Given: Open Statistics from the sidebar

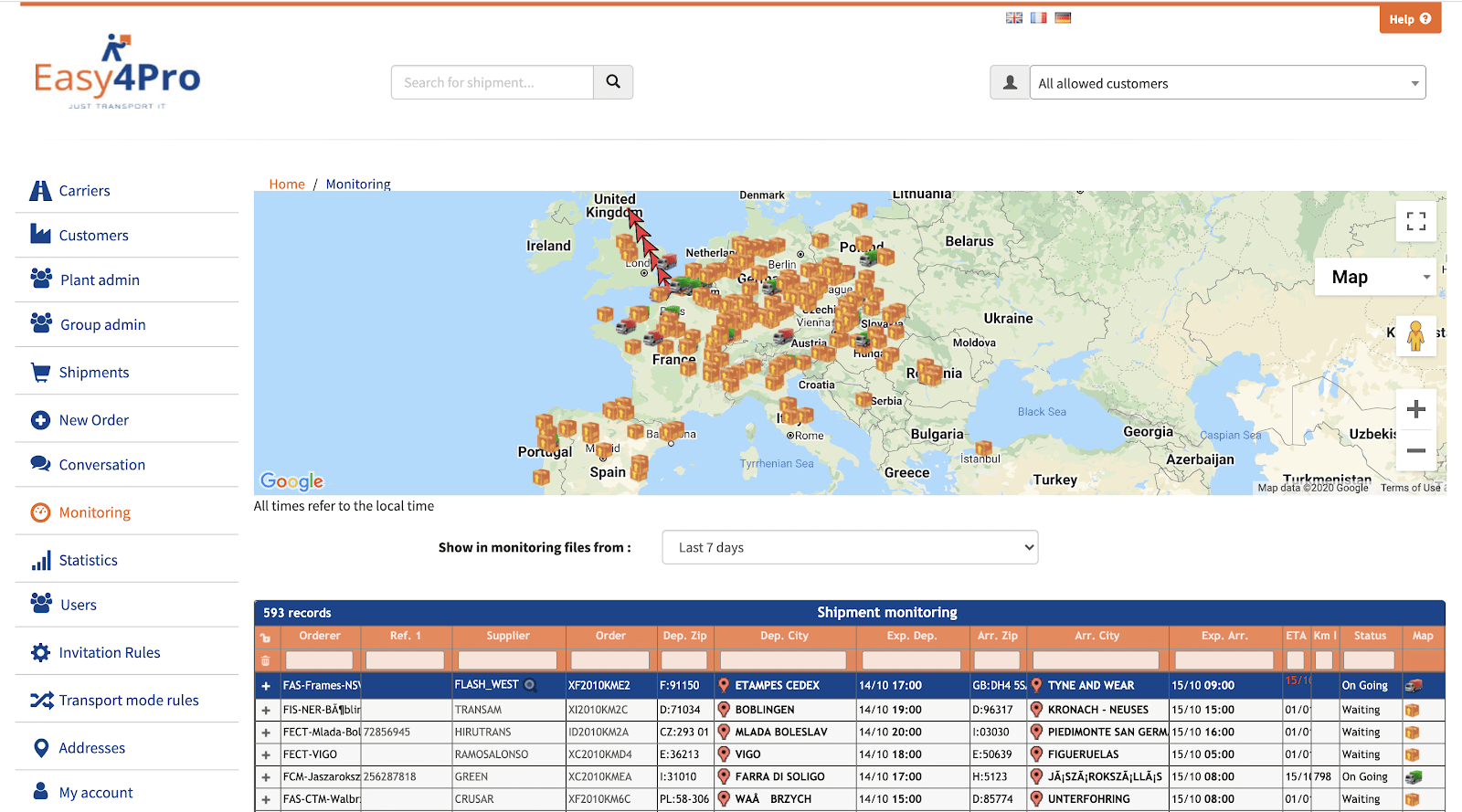Looking at the screenshot, I should [x=88, y=560].
